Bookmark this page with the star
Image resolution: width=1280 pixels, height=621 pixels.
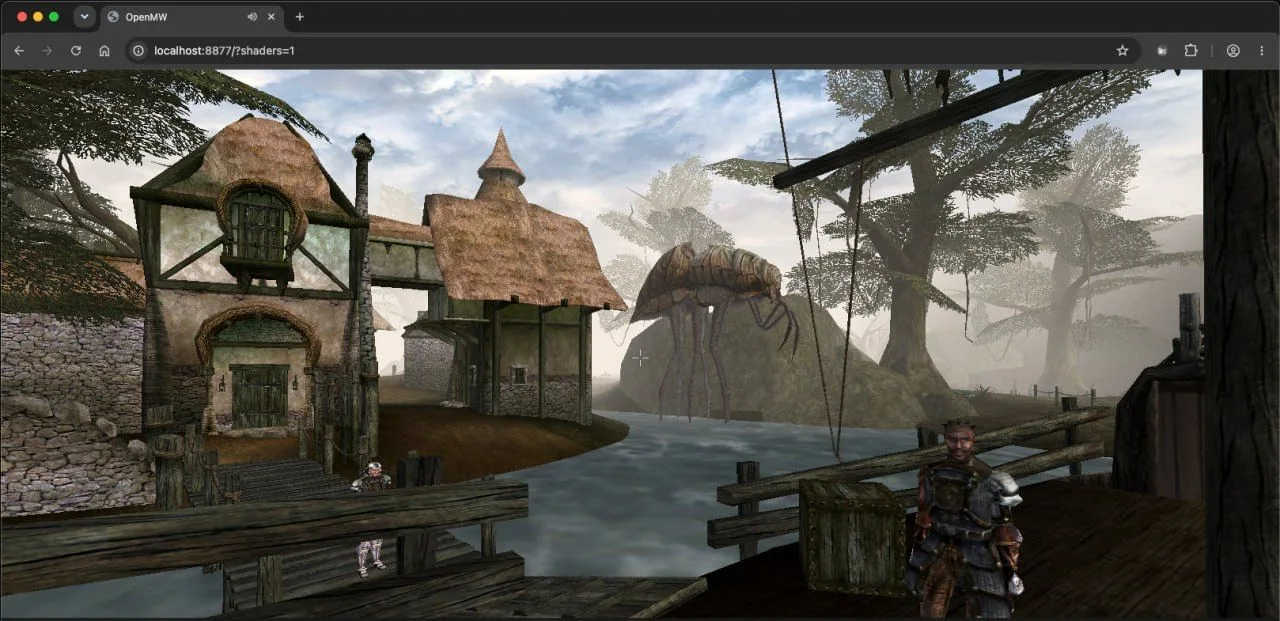1122,50
